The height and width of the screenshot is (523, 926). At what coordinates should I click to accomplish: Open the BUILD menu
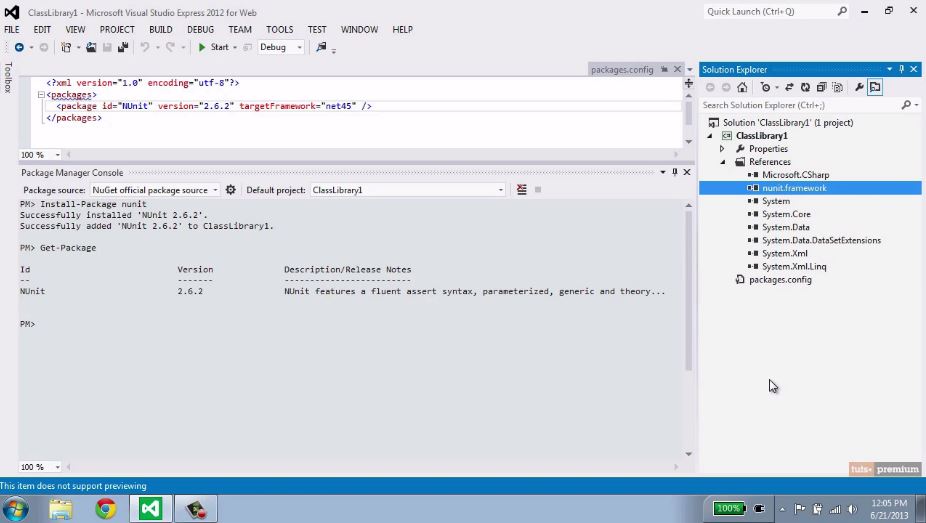click(161, 29)
